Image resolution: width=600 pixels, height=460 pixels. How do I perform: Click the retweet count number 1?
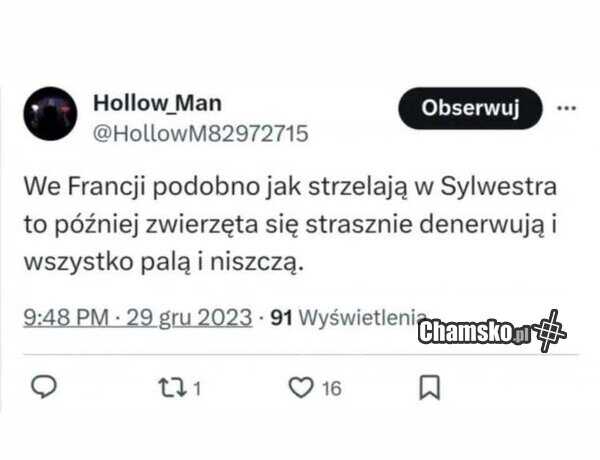click(197, 388)
